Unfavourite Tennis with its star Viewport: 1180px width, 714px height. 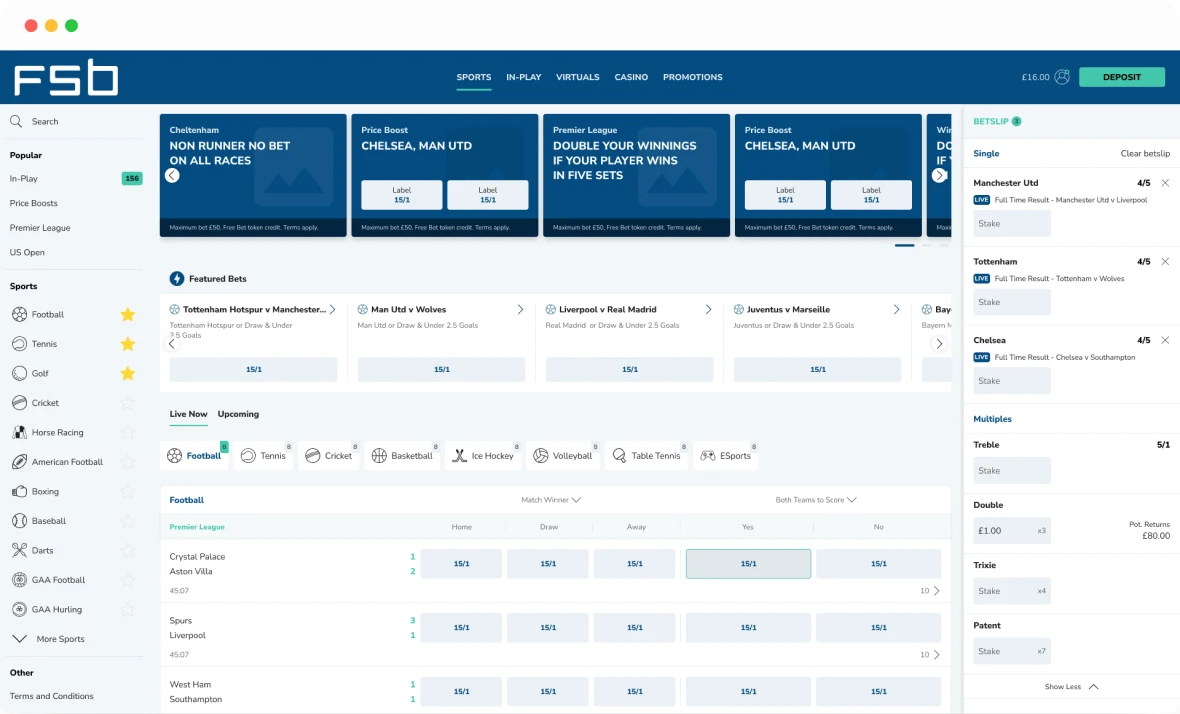click(x=128, y=344)
